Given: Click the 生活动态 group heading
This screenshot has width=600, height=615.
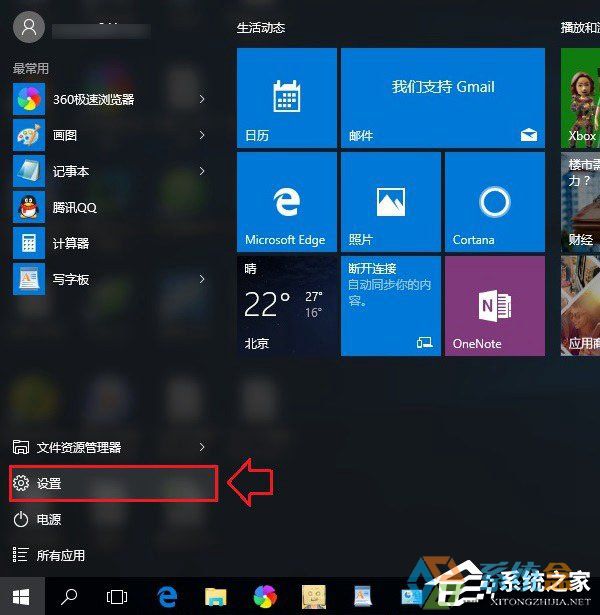Looking at the screenshot, I should pyautogui.click(x=261, y=28).
